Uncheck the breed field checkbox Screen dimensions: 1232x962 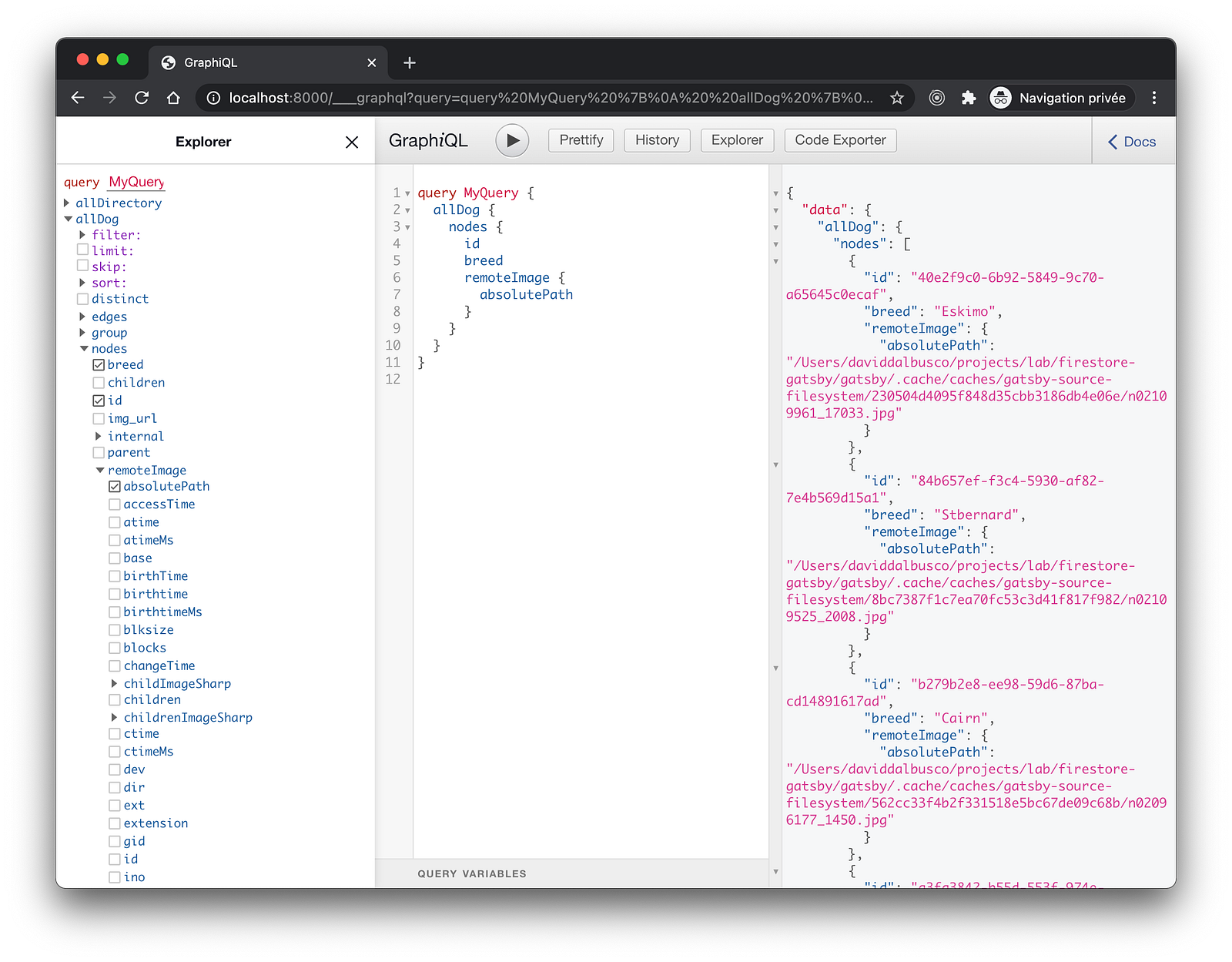99,365
